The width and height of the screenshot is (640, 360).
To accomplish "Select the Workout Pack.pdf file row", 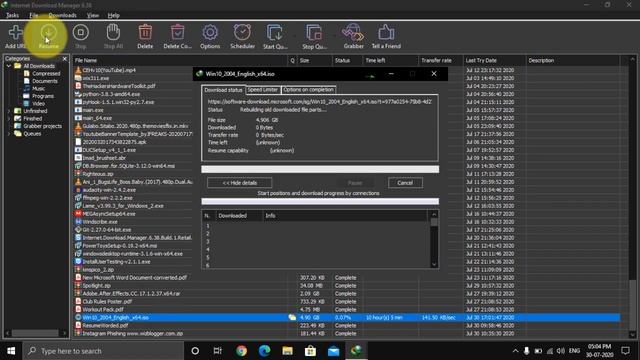I will click(x=347, y=309).
